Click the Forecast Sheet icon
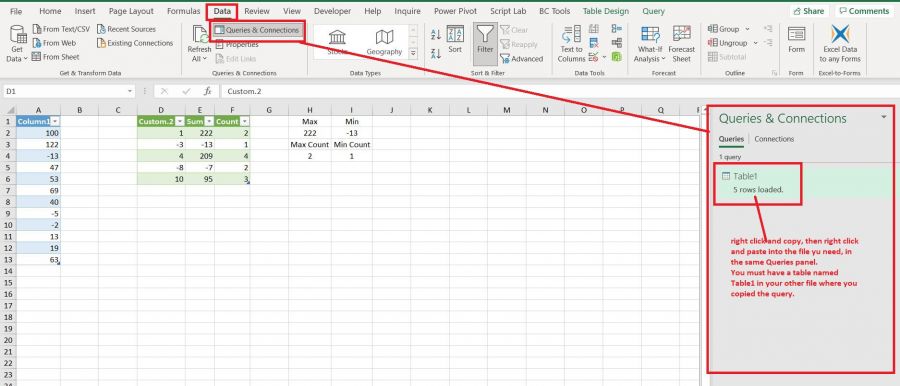The width and height of the screenshot is (900, 386). 682,35
